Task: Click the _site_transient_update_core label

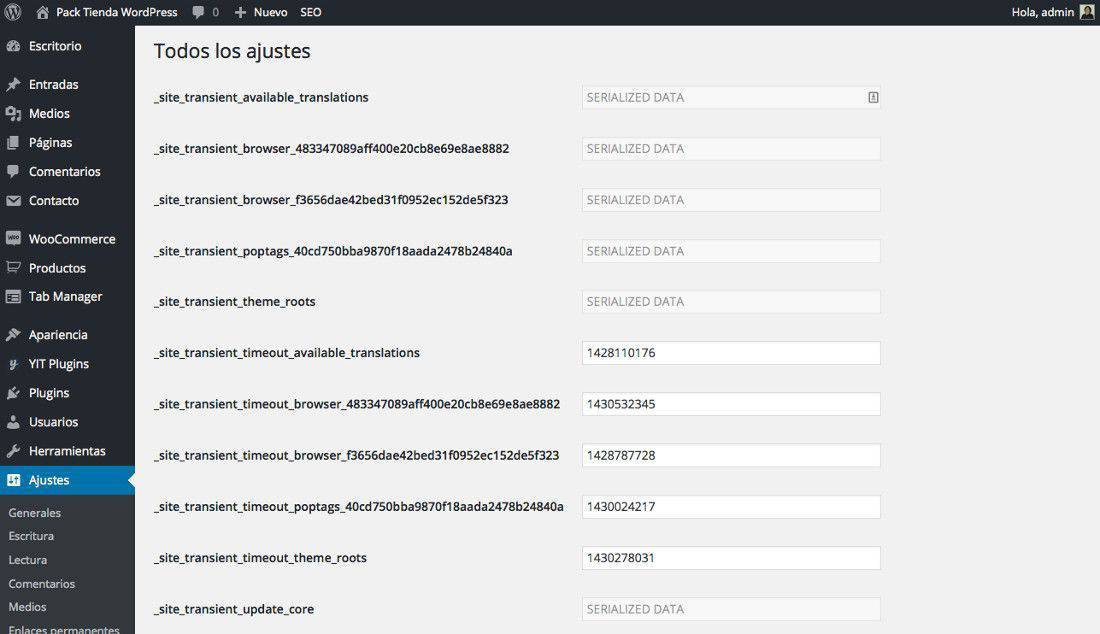Action: pyautogui.click(x=234, y=609)
